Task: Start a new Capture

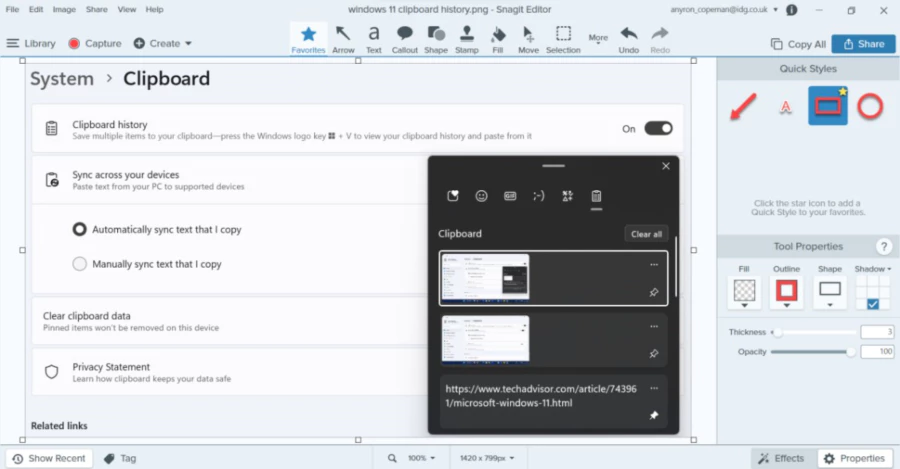Action: click(95, 44)
